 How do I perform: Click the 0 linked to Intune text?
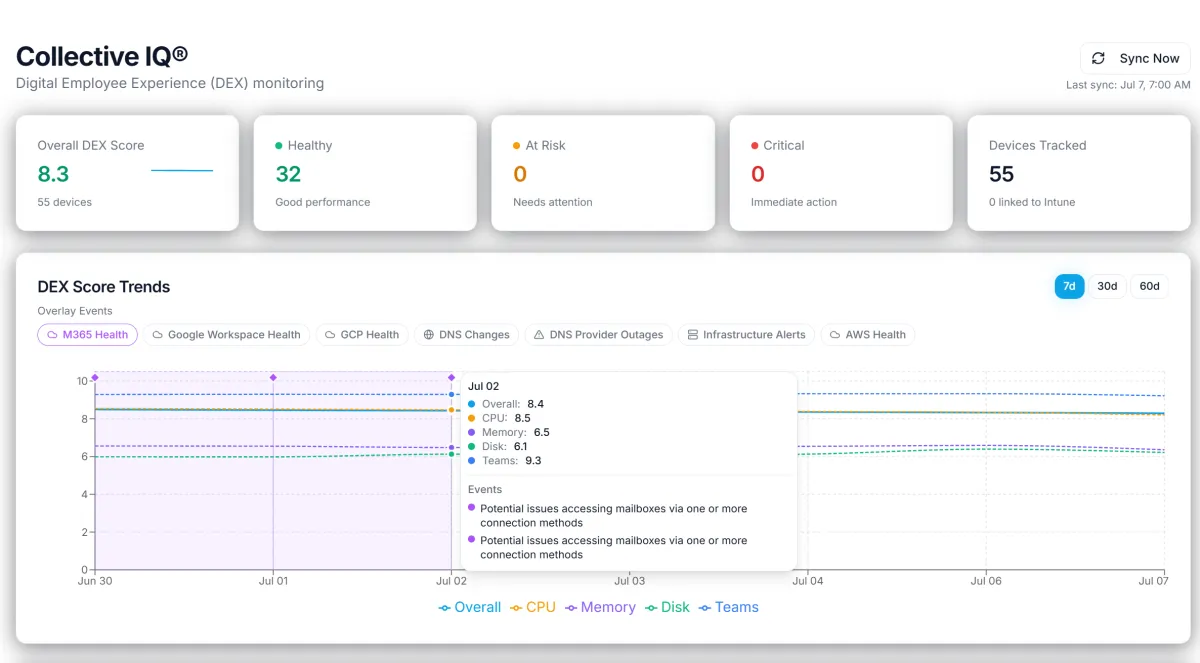coord(1032,202)
